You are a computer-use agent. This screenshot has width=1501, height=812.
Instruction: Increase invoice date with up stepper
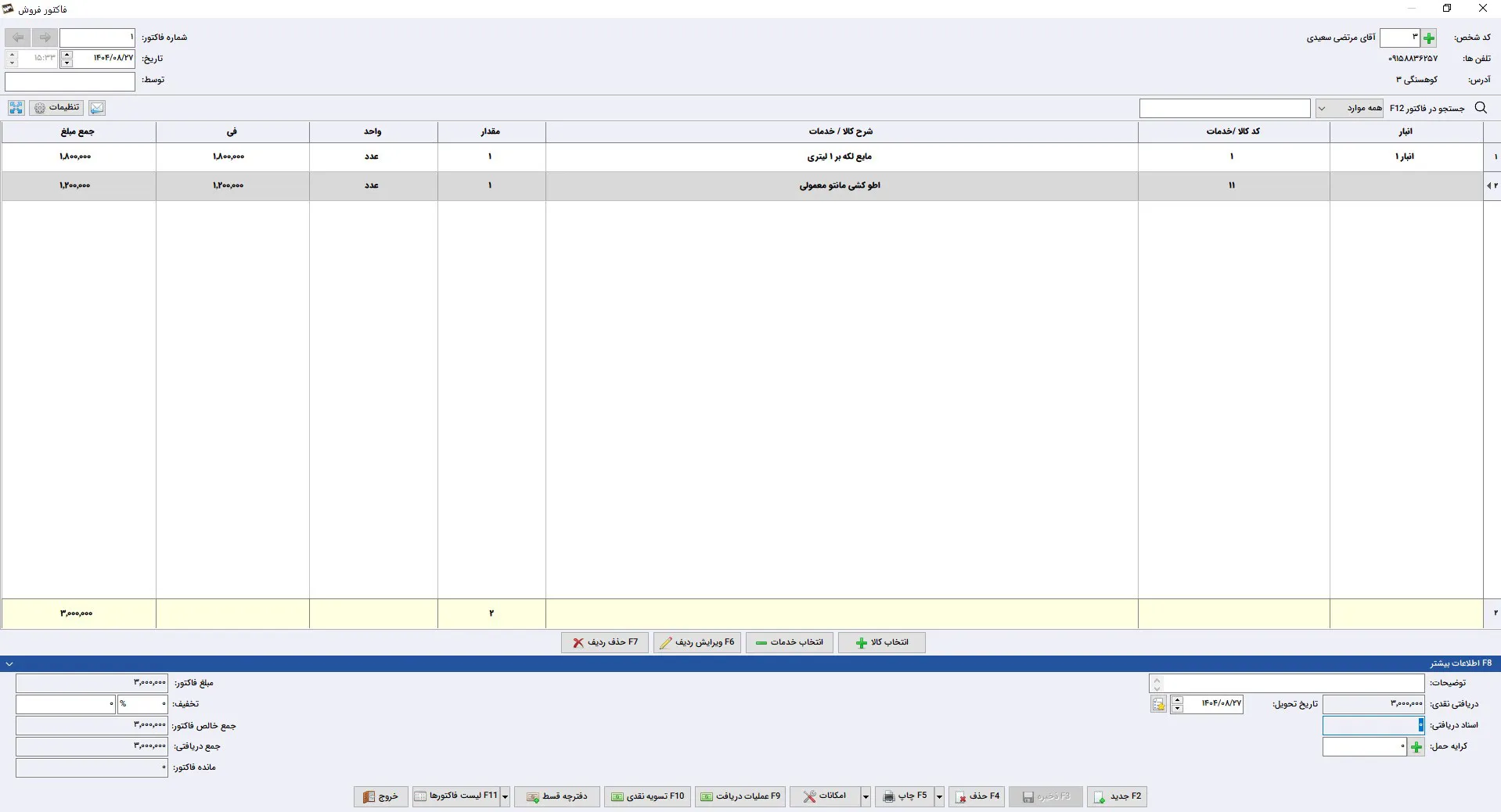[x=67, y=54]
